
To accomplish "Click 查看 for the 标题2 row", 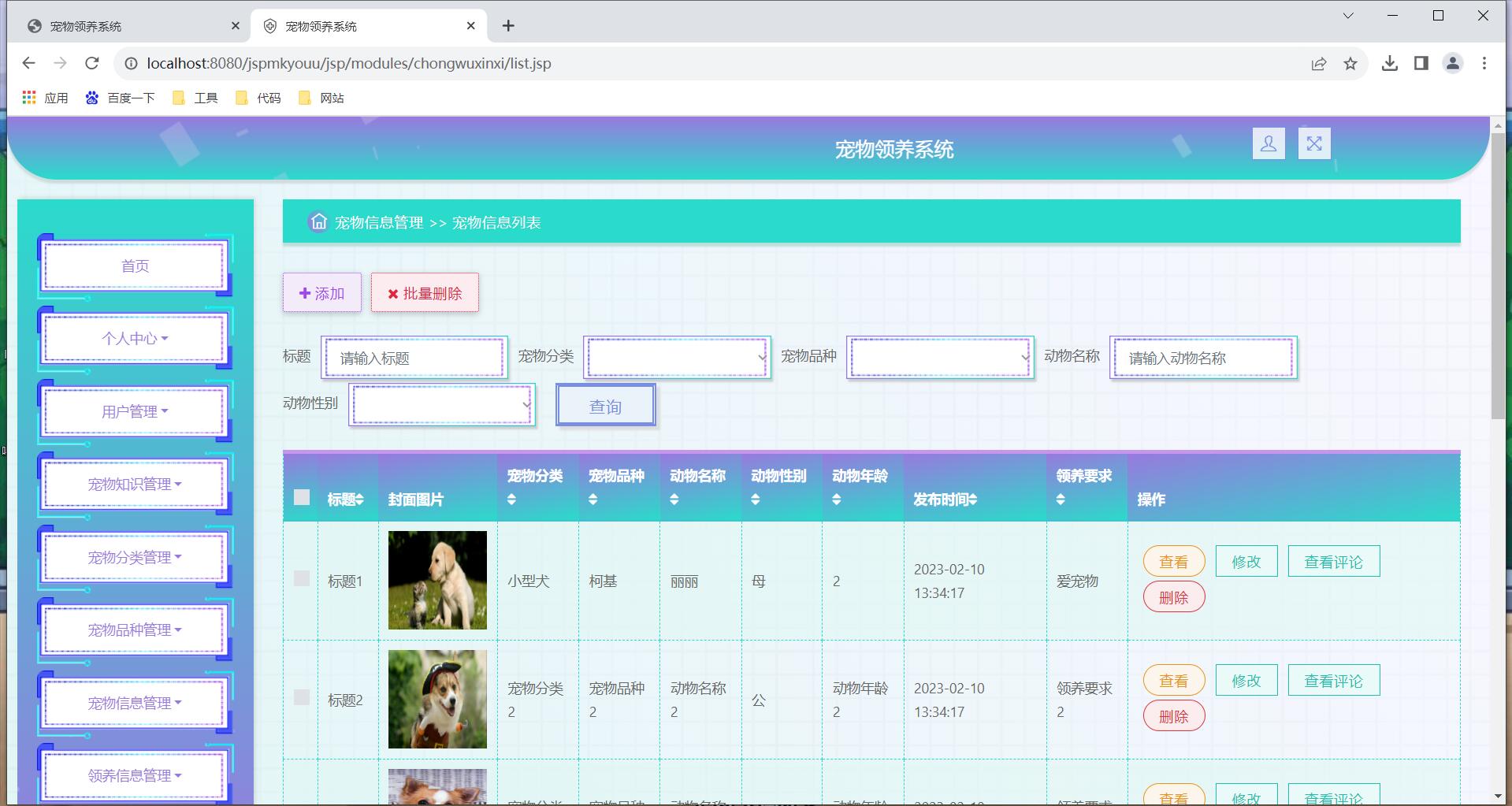I will point(1174,681).
